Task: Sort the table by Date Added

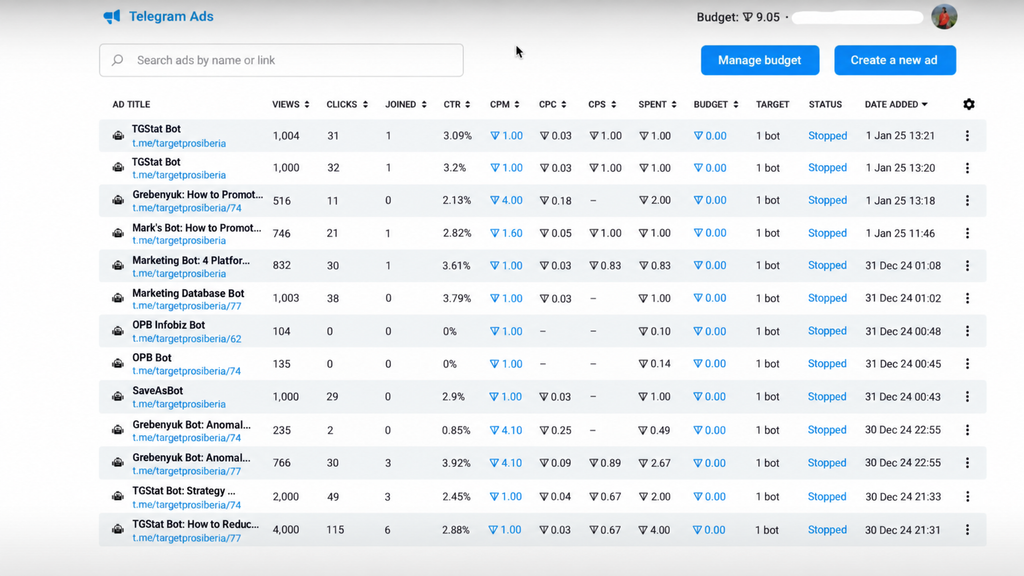Action: pos(896,104)
